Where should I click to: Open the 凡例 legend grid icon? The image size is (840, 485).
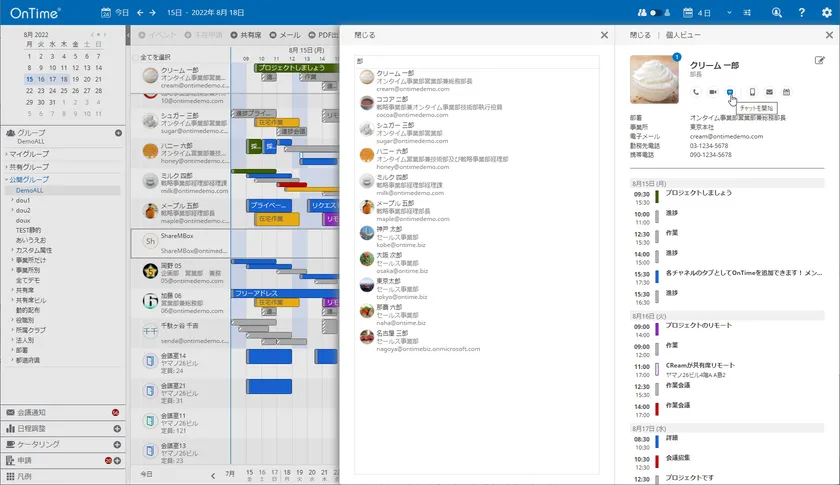[x=10, y=476]
